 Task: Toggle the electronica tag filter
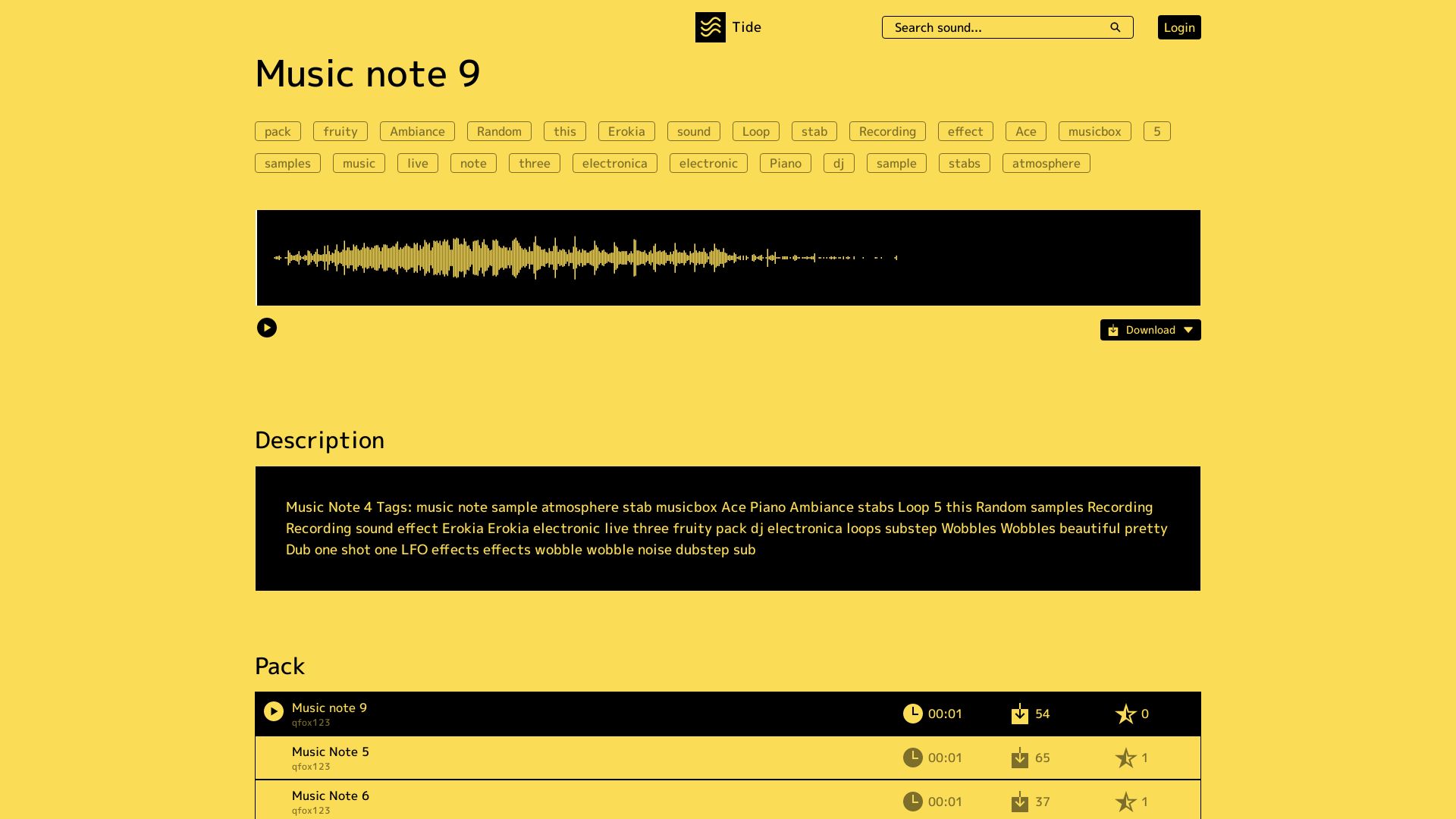pos(614,163)
